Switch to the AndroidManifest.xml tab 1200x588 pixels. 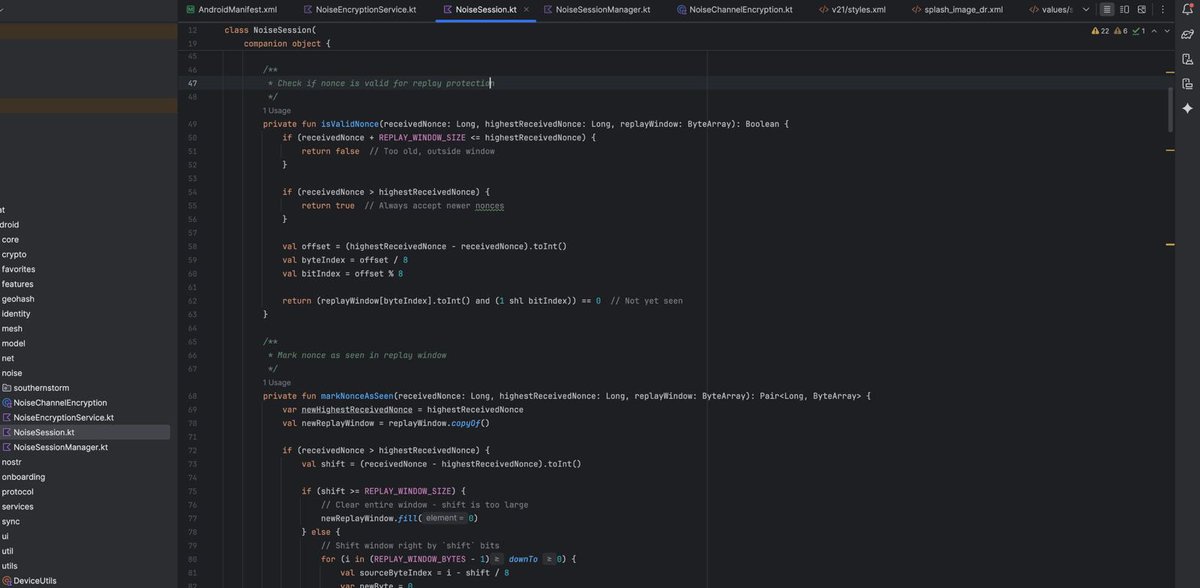coord(231,9)
